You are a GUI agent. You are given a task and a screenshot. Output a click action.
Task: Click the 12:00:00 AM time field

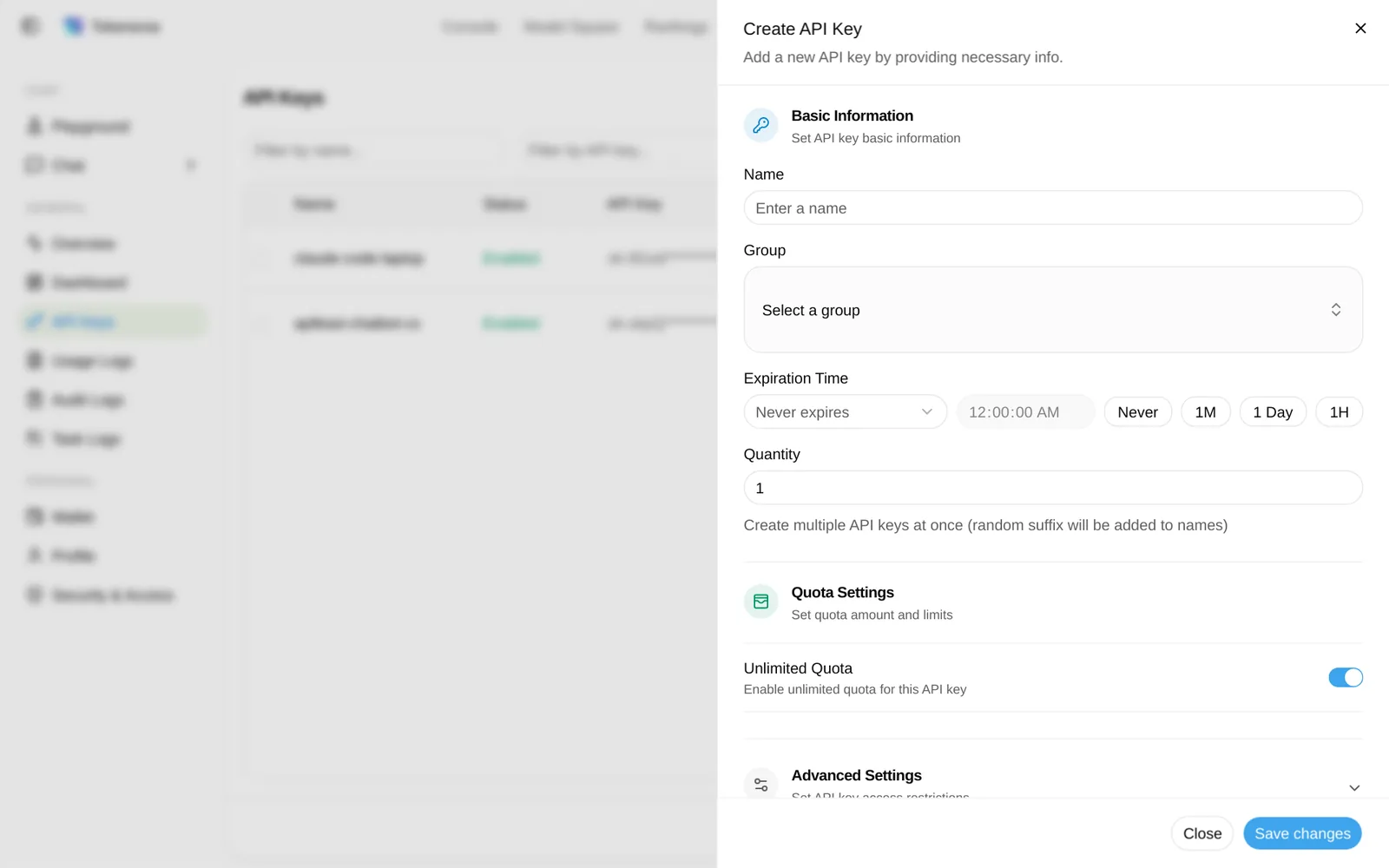[1025, 412]
